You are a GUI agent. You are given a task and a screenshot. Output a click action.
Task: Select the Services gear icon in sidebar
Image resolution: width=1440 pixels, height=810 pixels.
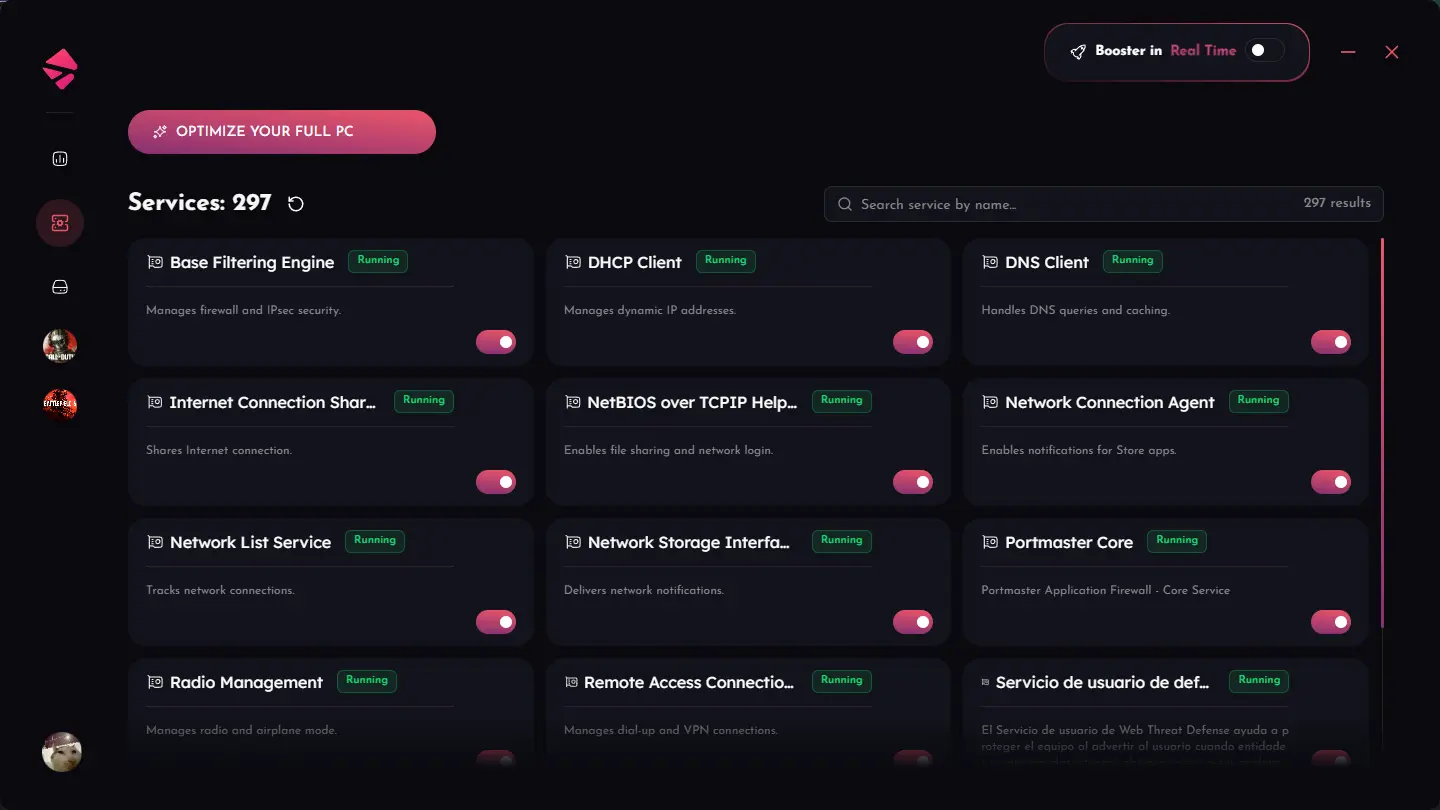tap(59, 222)
